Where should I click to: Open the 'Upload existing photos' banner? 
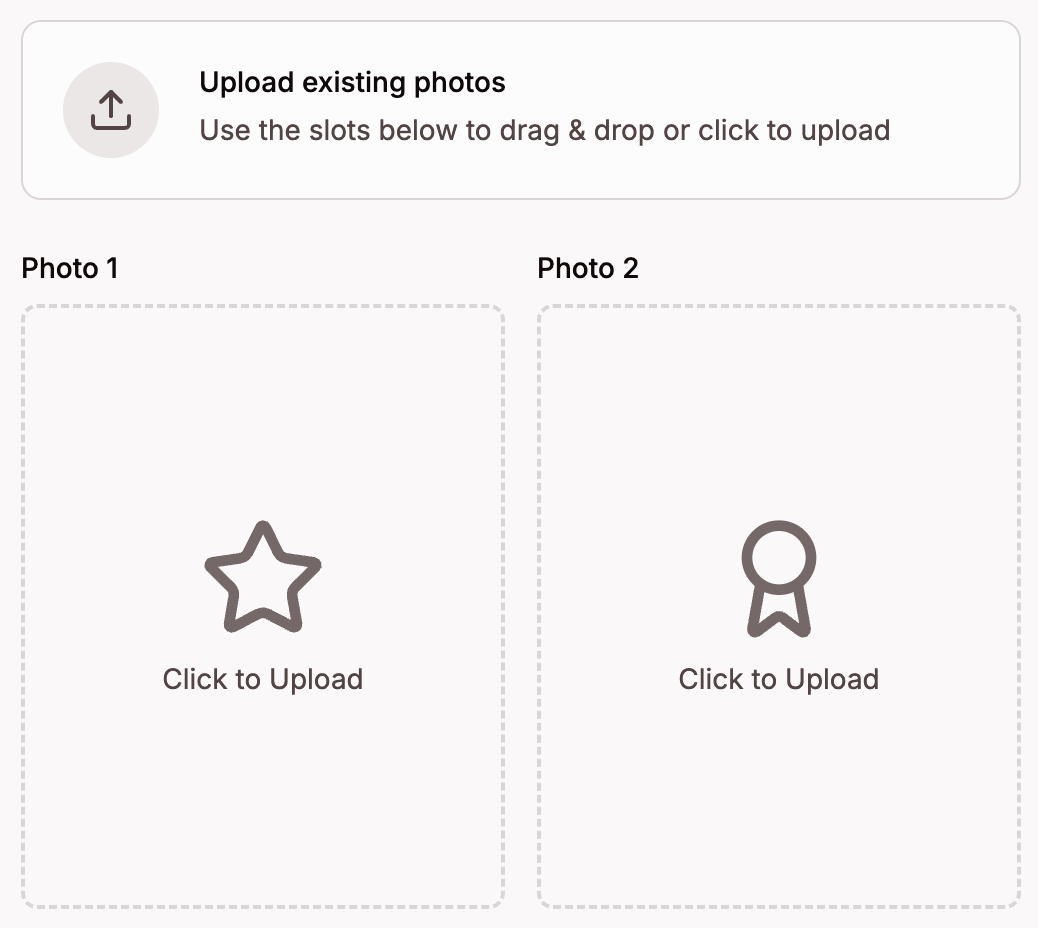click(519, 110)
